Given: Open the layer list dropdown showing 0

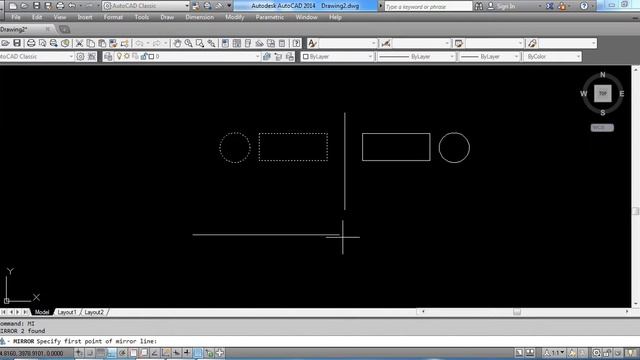Looking at the screenshot, I should pos(187,56).
